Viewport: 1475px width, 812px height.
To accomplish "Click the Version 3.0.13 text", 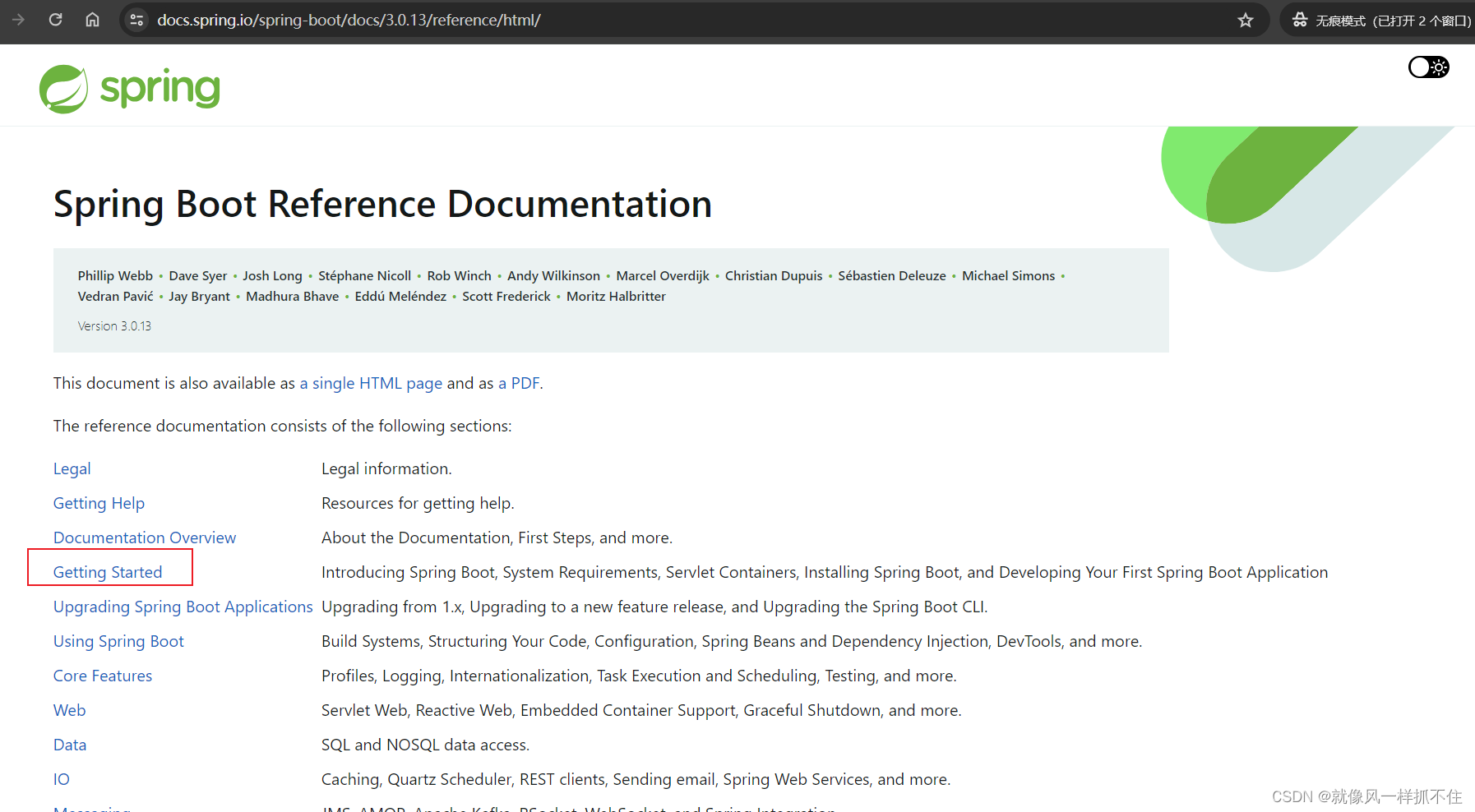I will coord(114,326).
